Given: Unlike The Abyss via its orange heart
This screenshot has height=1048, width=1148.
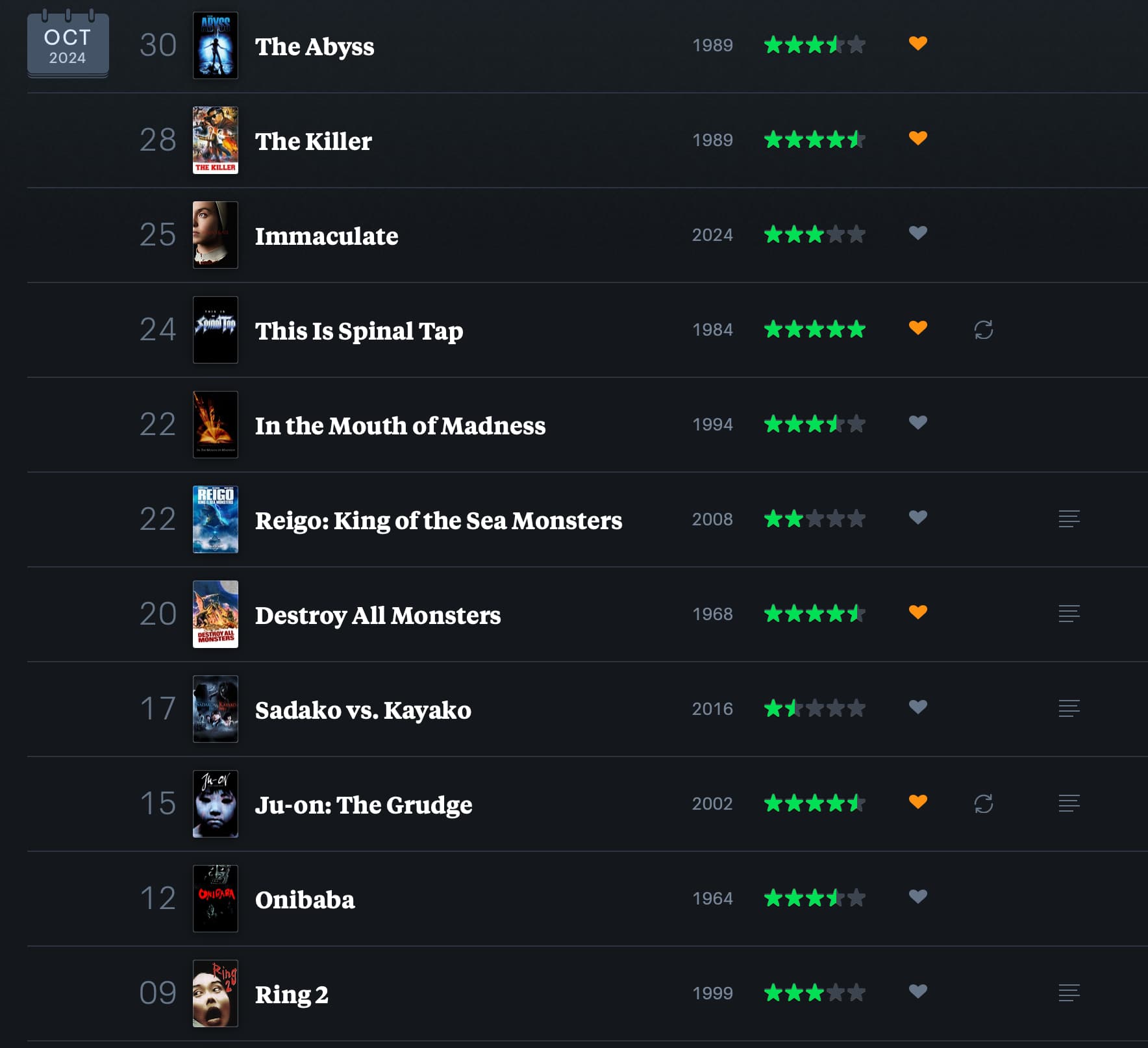Looking at the screenshot, I should click(917, 44).
